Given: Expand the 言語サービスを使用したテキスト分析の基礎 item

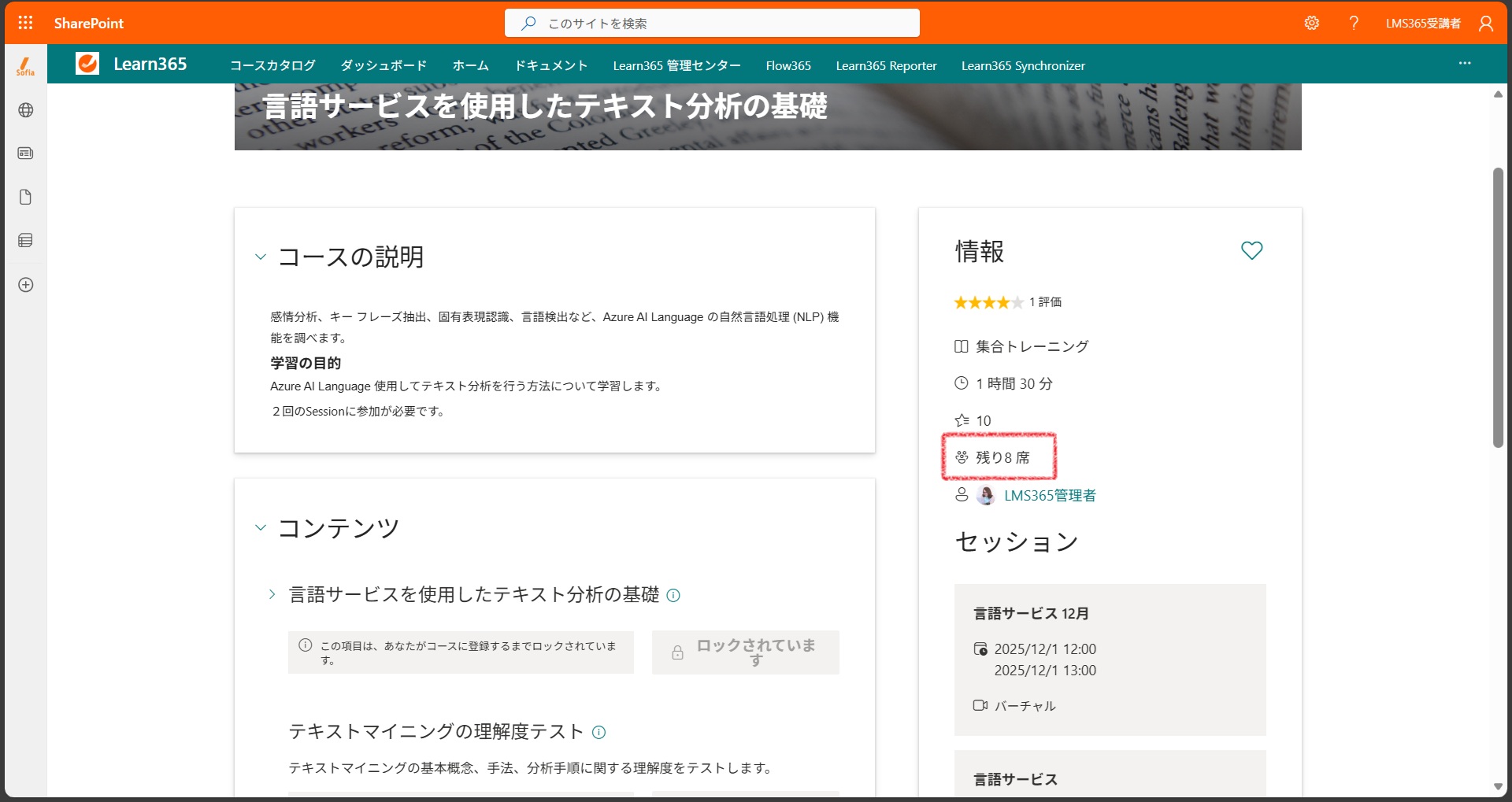Looking at the screenshot, I should click(x=272, y=594).
